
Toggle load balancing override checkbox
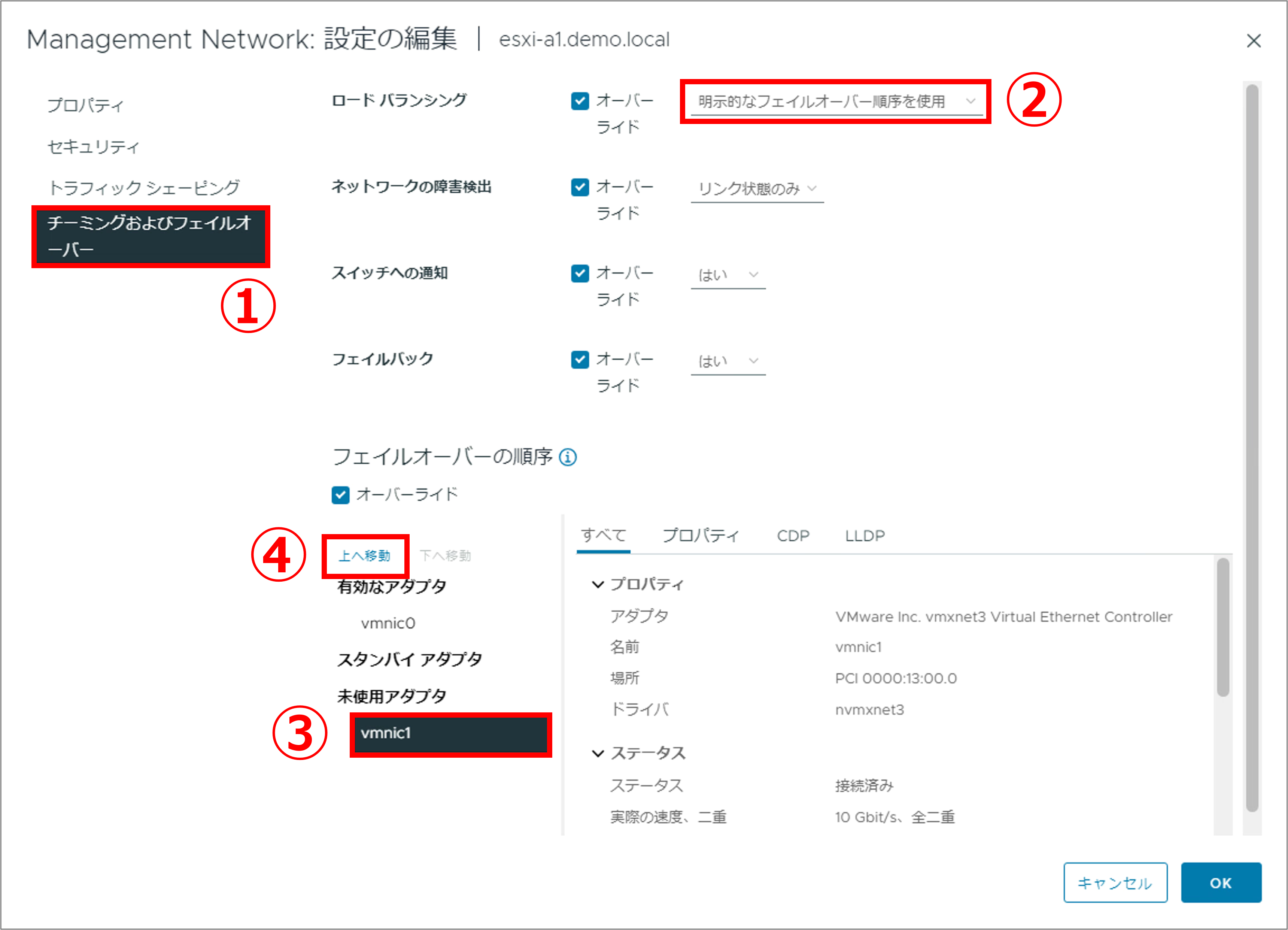(x=580, y=101)
